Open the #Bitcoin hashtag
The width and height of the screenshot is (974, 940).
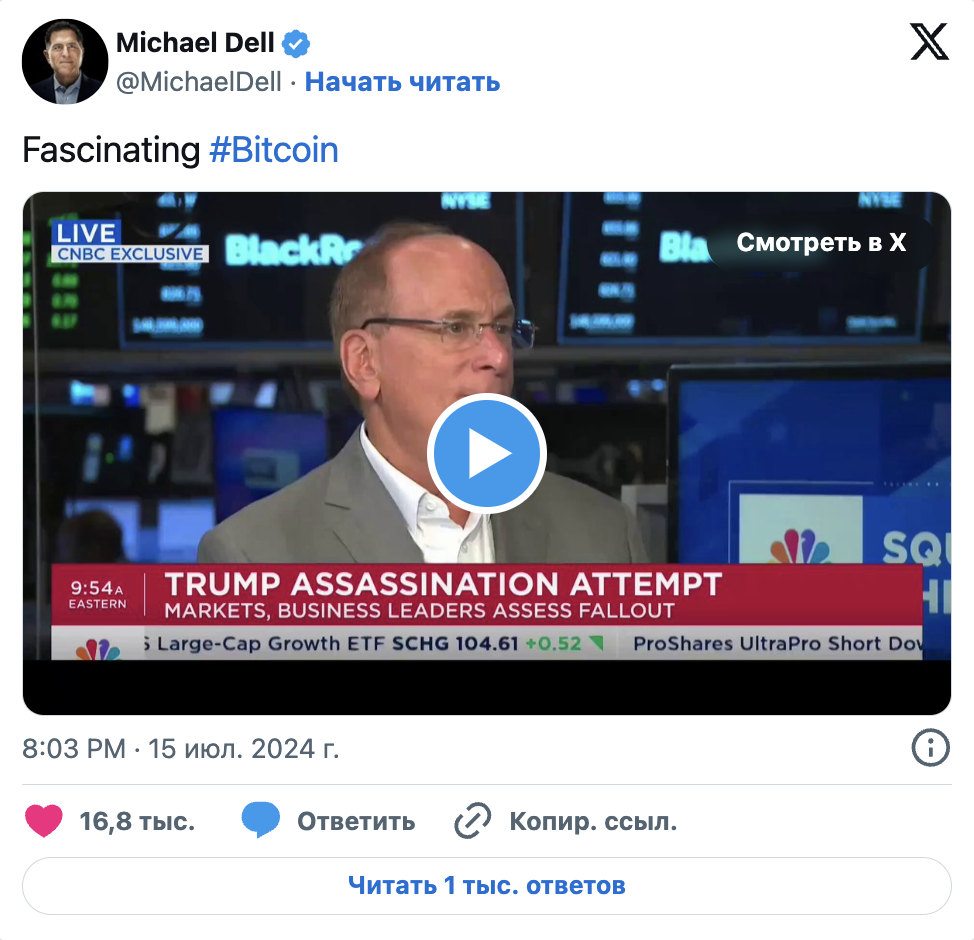pos(274,150)
